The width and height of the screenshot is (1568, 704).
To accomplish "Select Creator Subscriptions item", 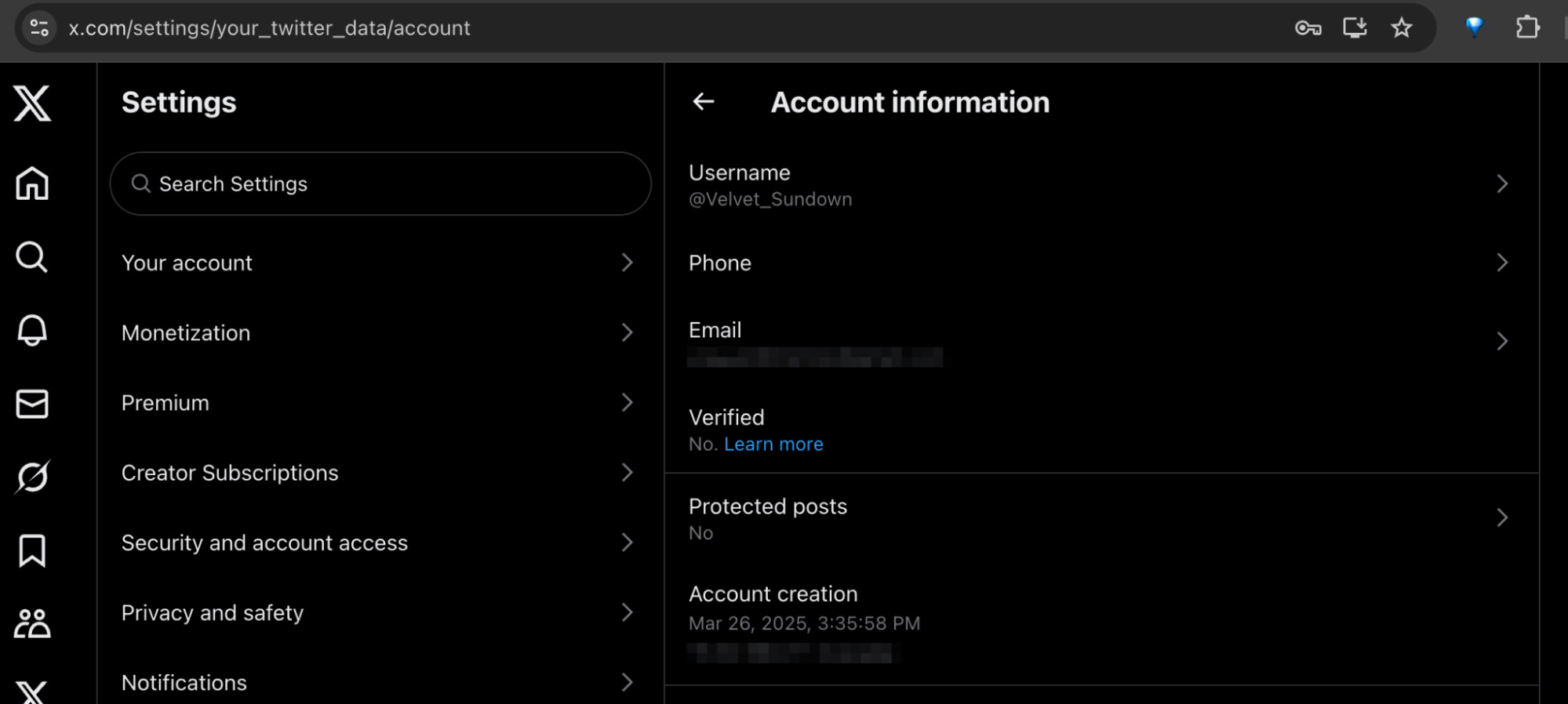I will point(380,472).
